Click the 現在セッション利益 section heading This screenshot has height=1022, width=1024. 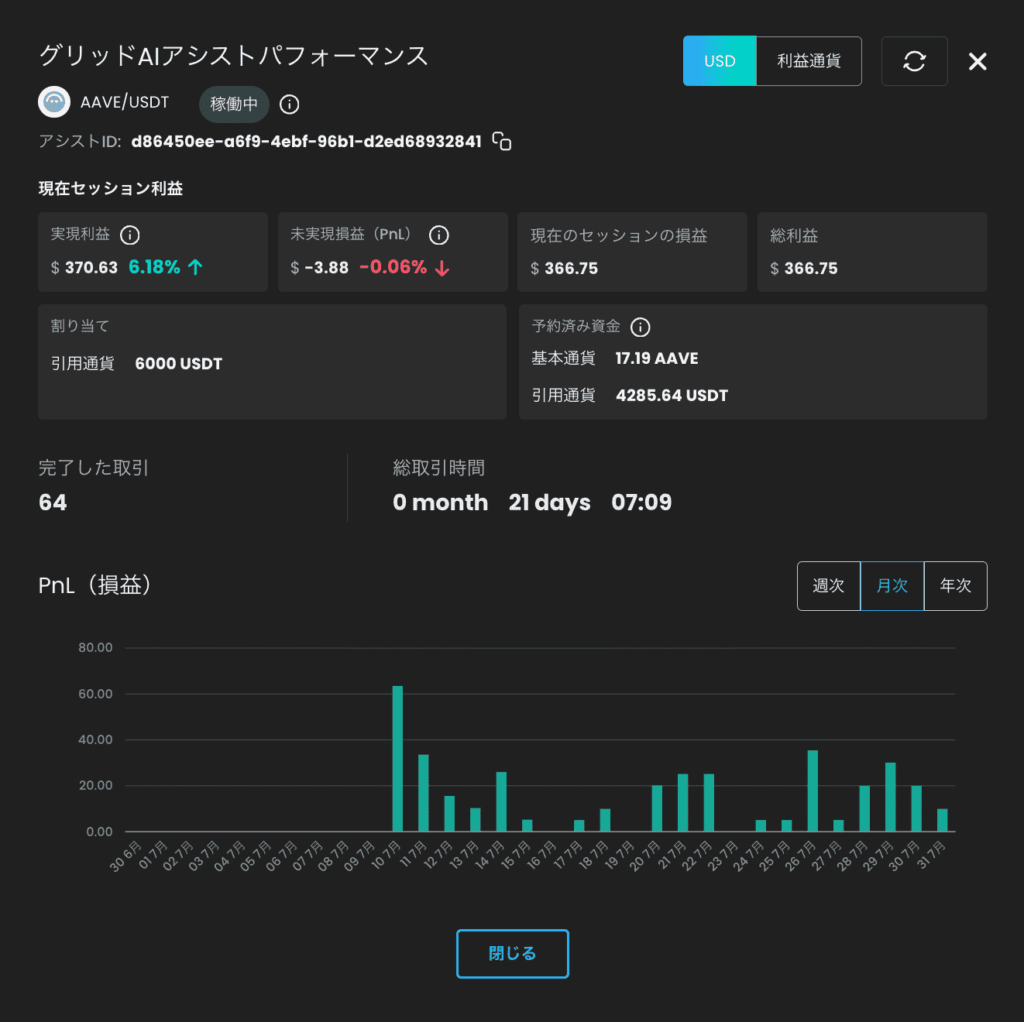(x=110, y=189)
